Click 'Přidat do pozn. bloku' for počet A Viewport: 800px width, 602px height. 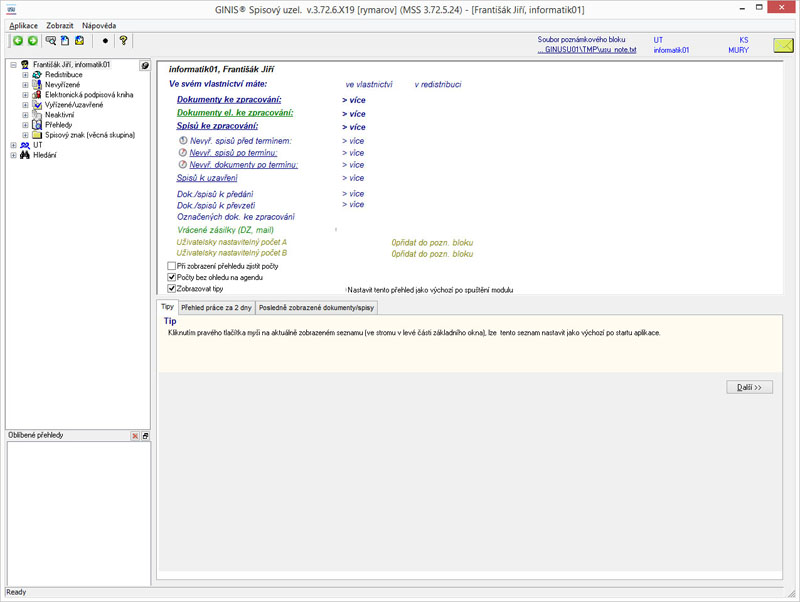432,242
